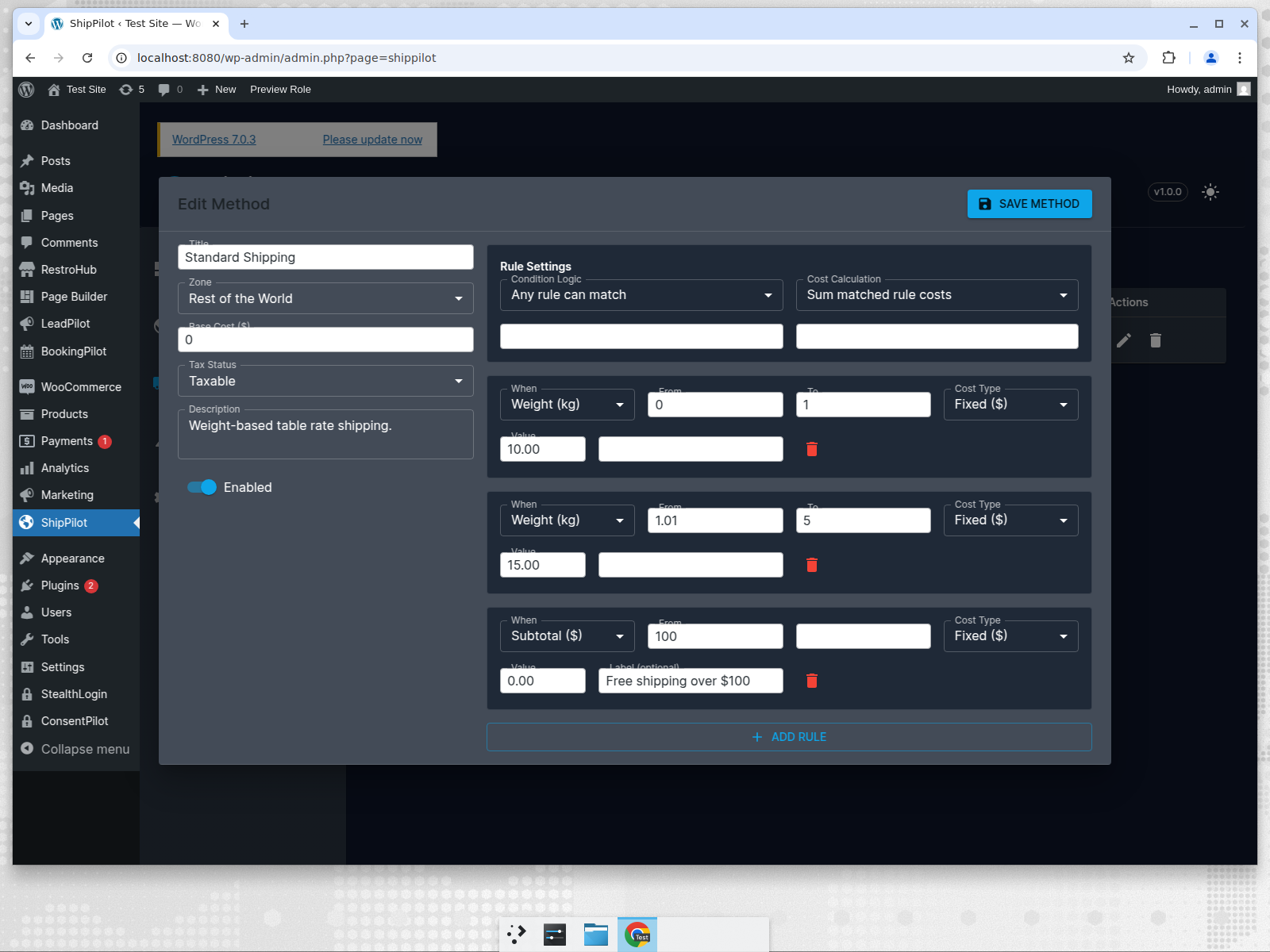
Task: Click the WordPress logo in admin bar
Action: point(26,90)
